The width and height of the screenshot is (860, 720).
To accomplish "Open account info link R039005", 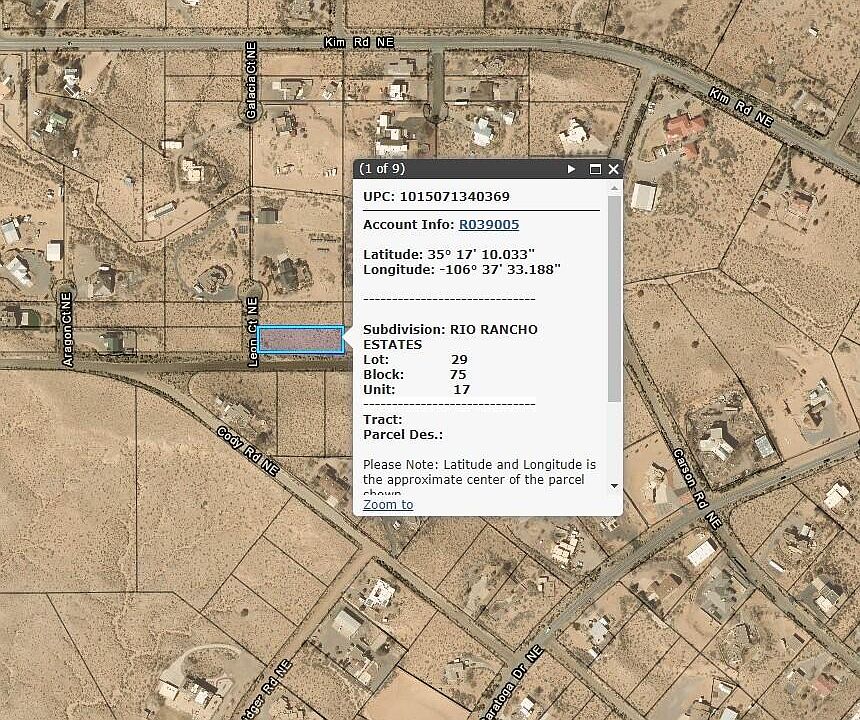I will tap(489, 224).
